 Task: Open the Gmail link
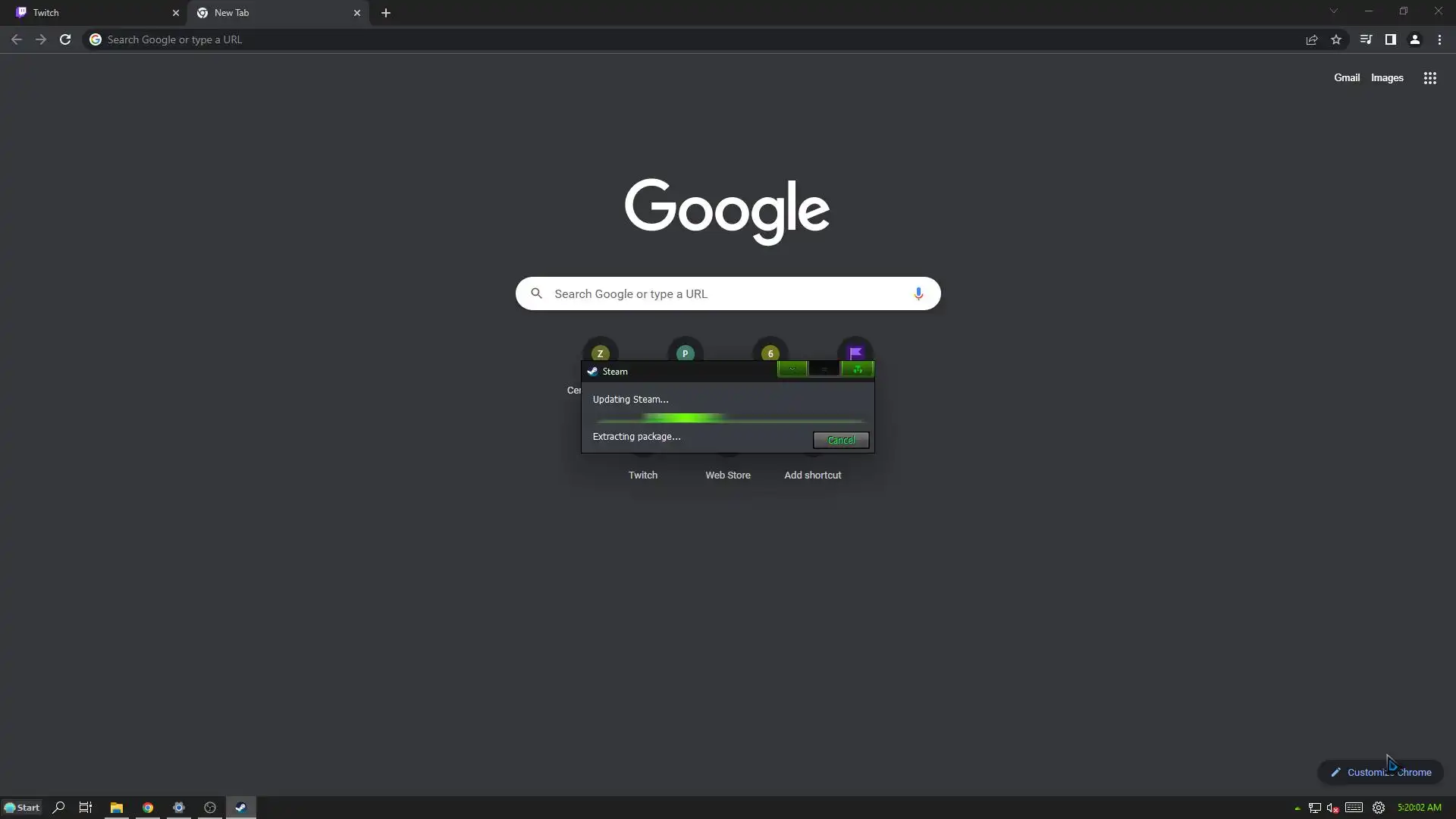pos(1346,78)
